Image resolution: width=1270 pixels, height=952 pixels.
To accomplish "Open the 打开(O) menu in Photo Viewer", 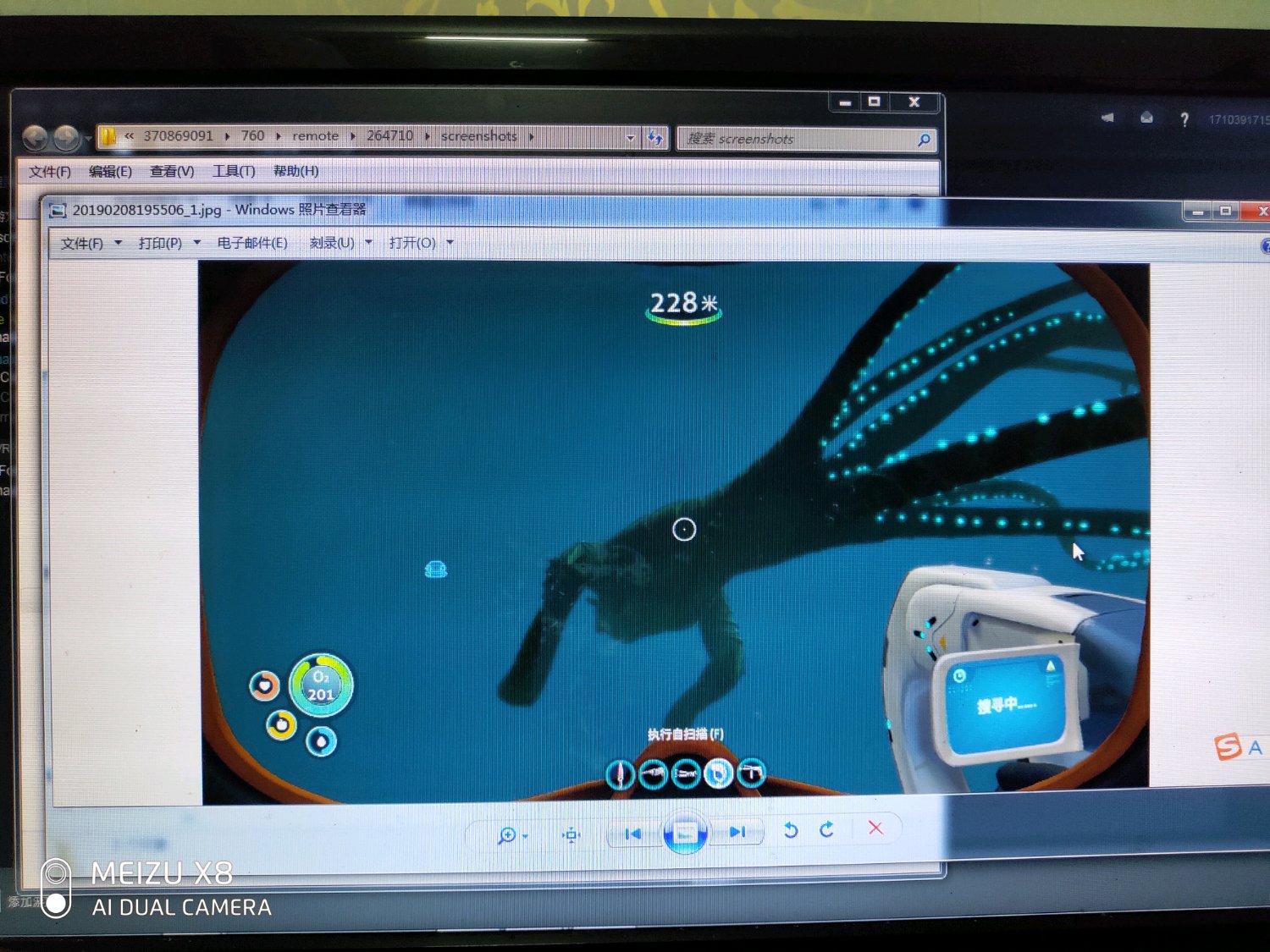I will click(x=412, y=243).
